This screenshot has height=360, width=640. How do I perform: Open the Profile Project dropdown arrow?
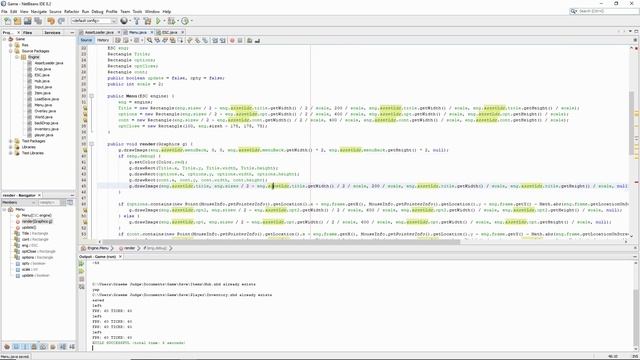coord(191,21)
